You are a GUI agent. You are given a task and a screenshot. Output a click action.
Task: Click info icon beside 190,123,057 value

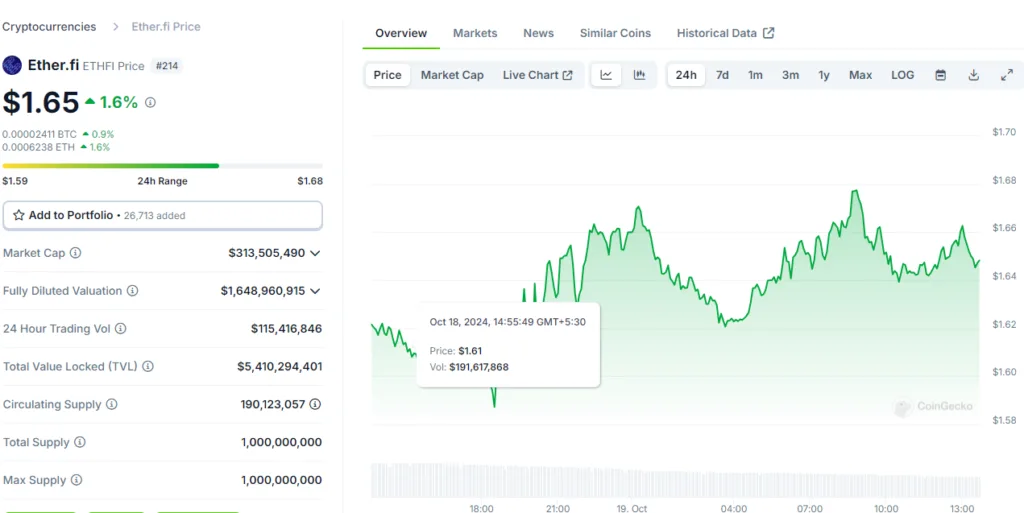coord(315,404)
